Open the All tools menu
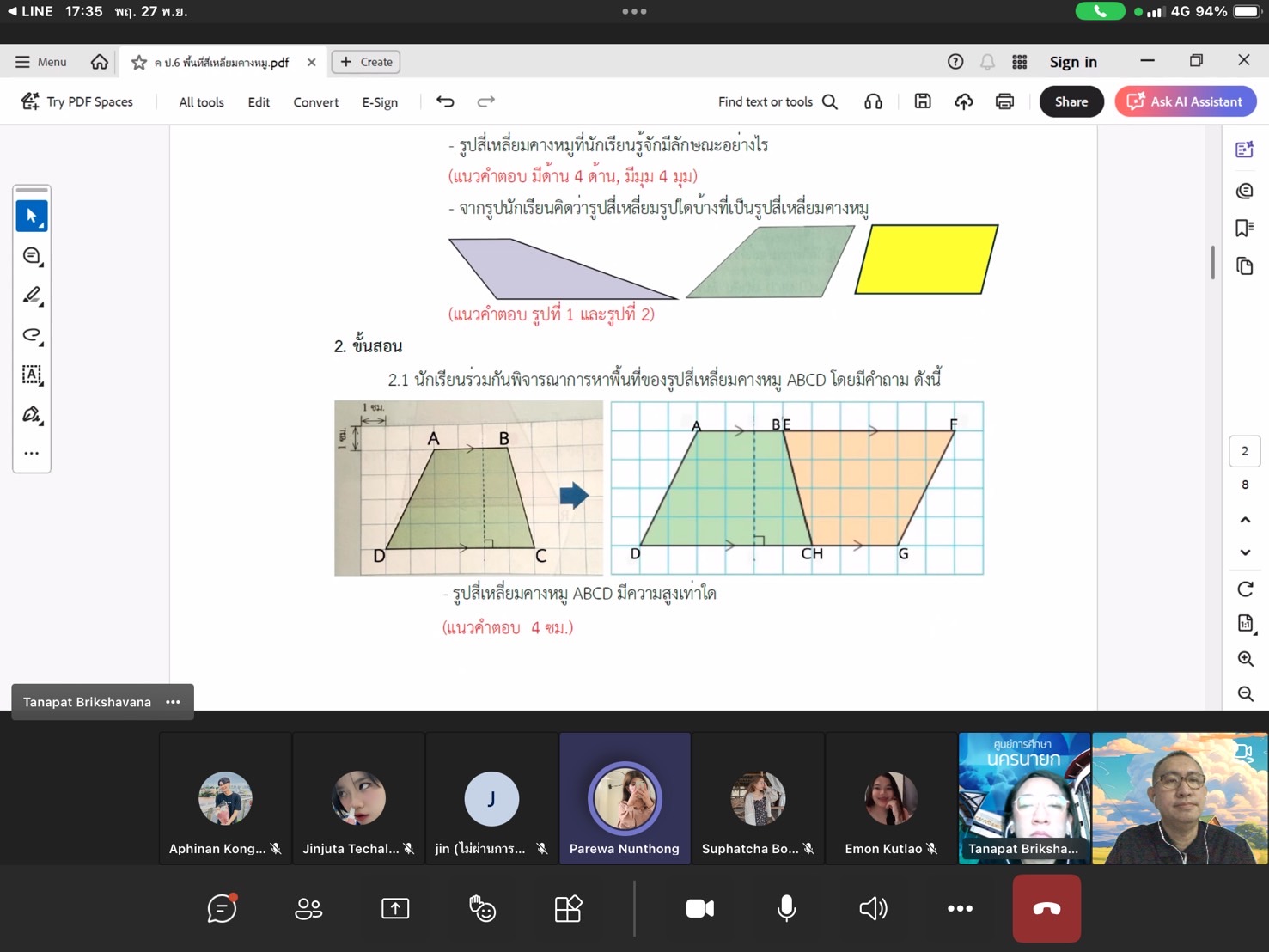This screenshot has height=952, width=1269. coord(201,102)
